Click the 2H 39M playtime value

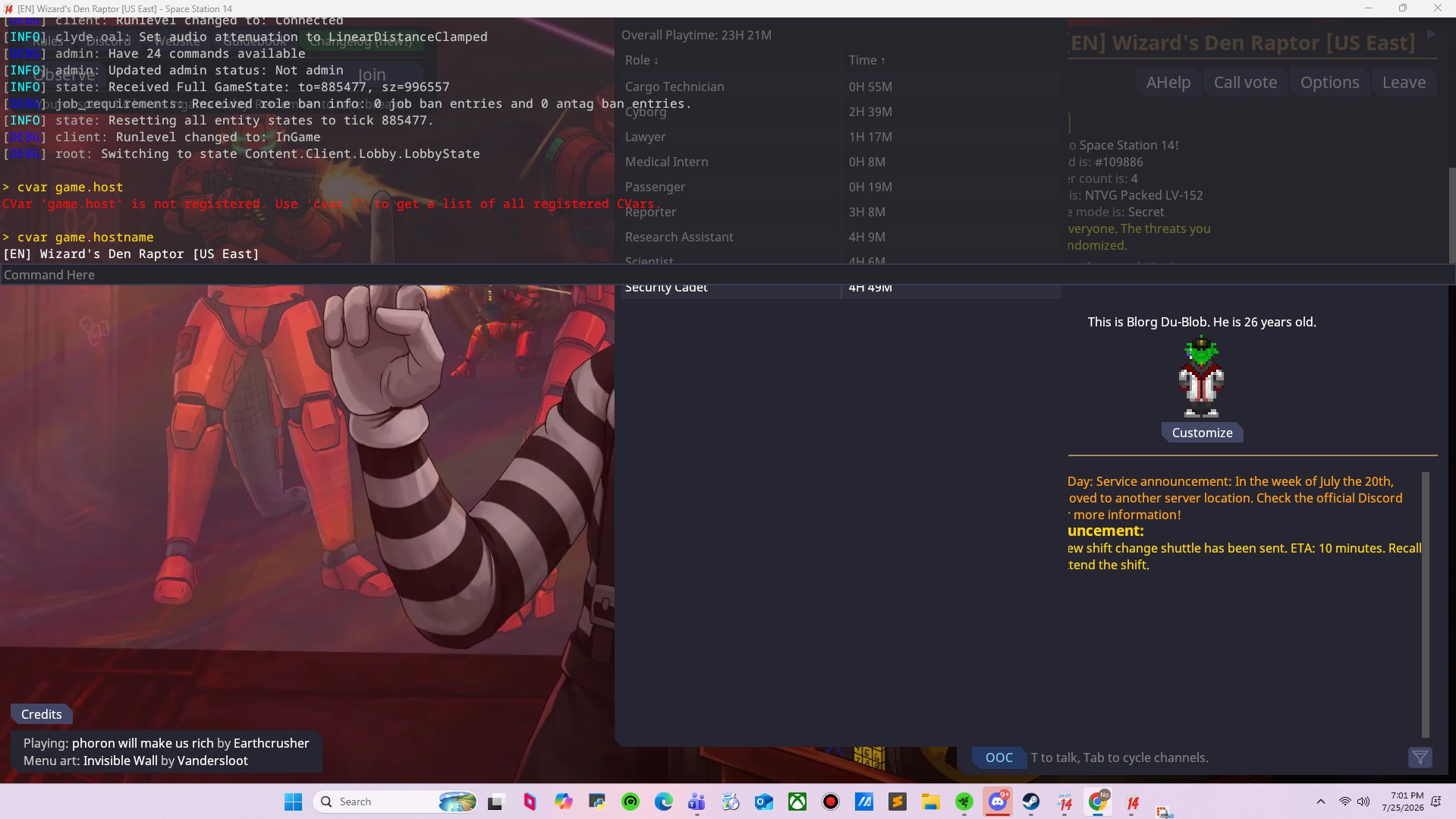click(x=870, y=112)
